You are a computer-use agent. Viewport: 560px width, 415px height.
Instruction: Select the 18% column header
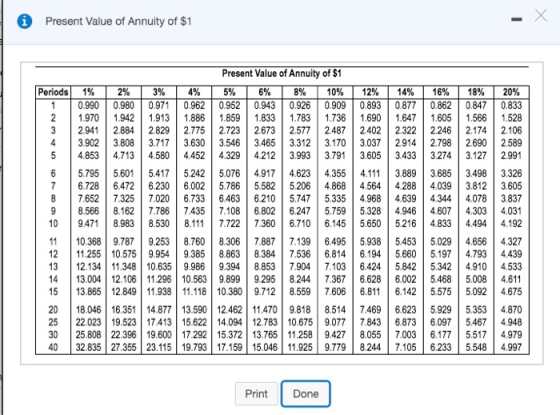click(x=476, y=92)
